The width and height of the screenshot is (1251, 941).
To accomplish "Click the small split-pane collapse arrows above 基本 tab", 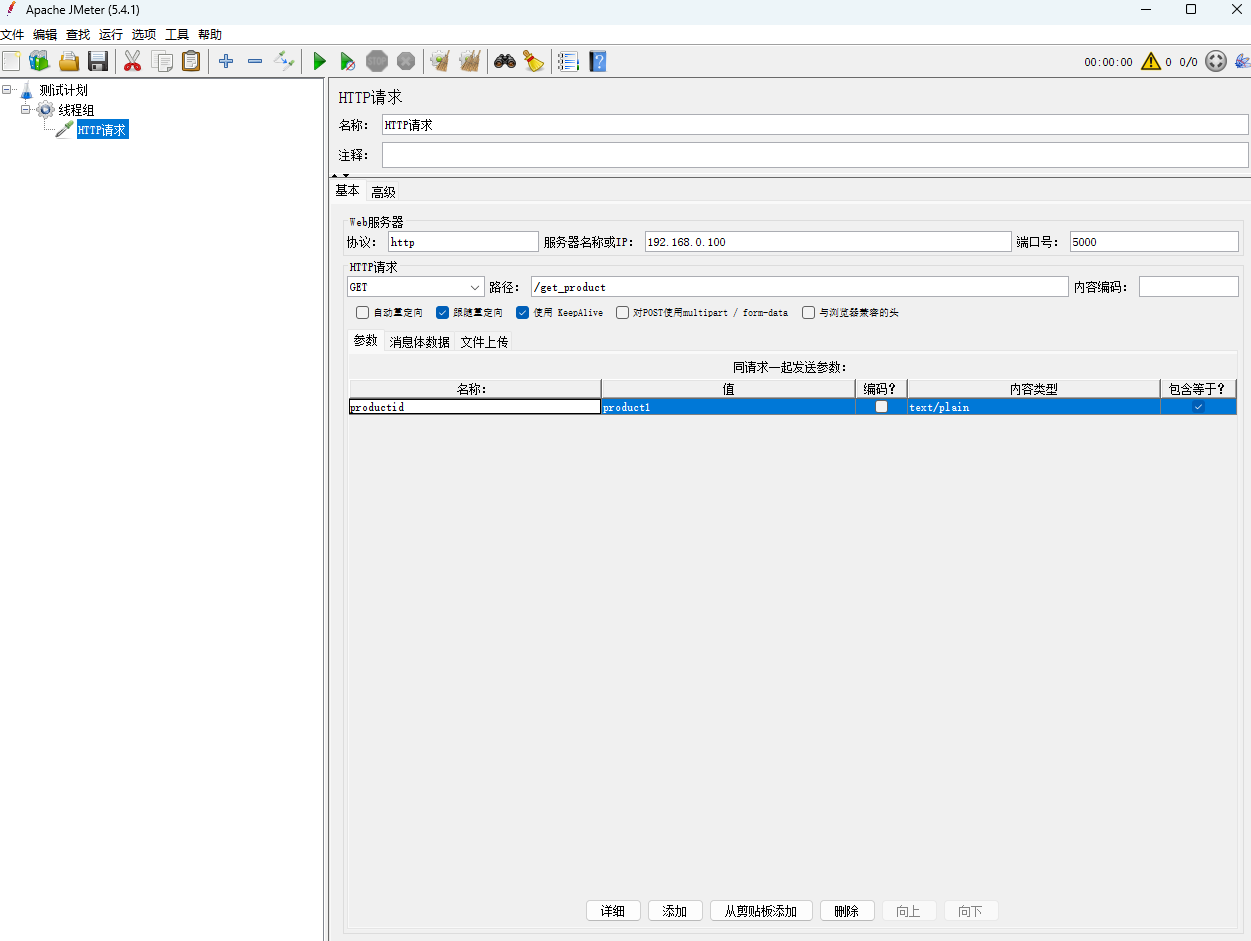I will 340,175.
